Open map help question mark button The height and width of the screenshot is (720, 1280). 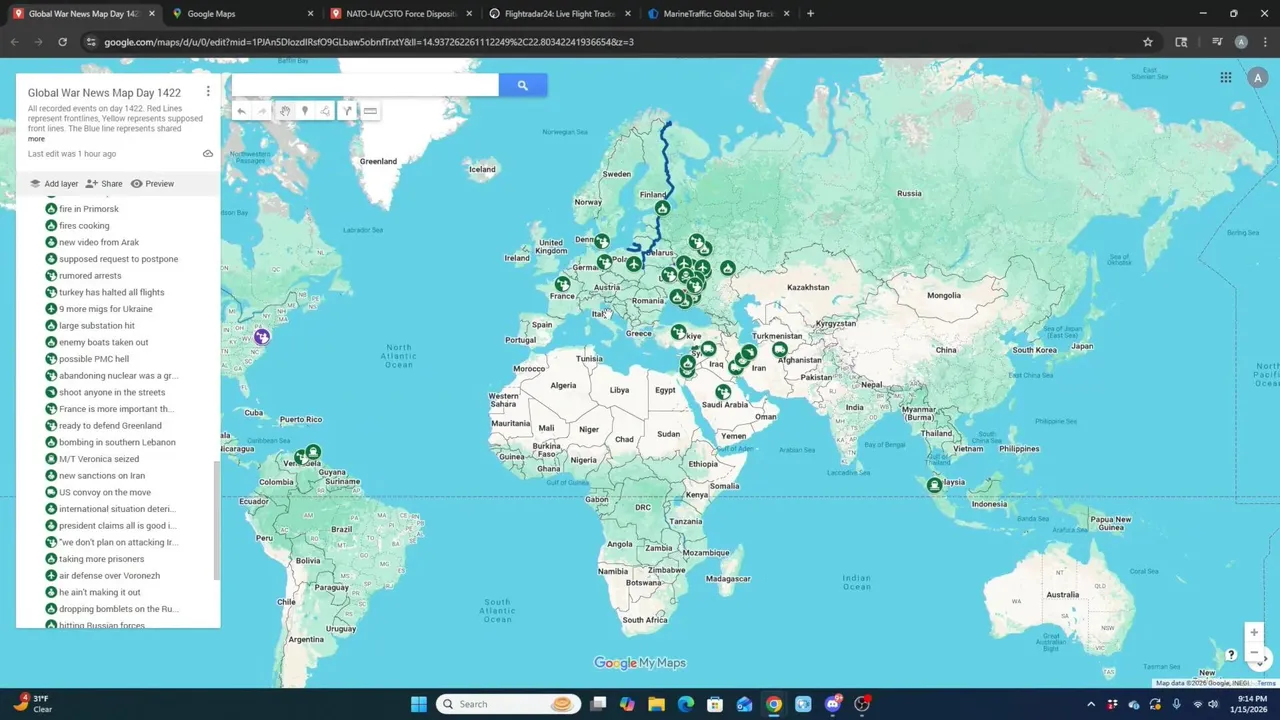1231,655
